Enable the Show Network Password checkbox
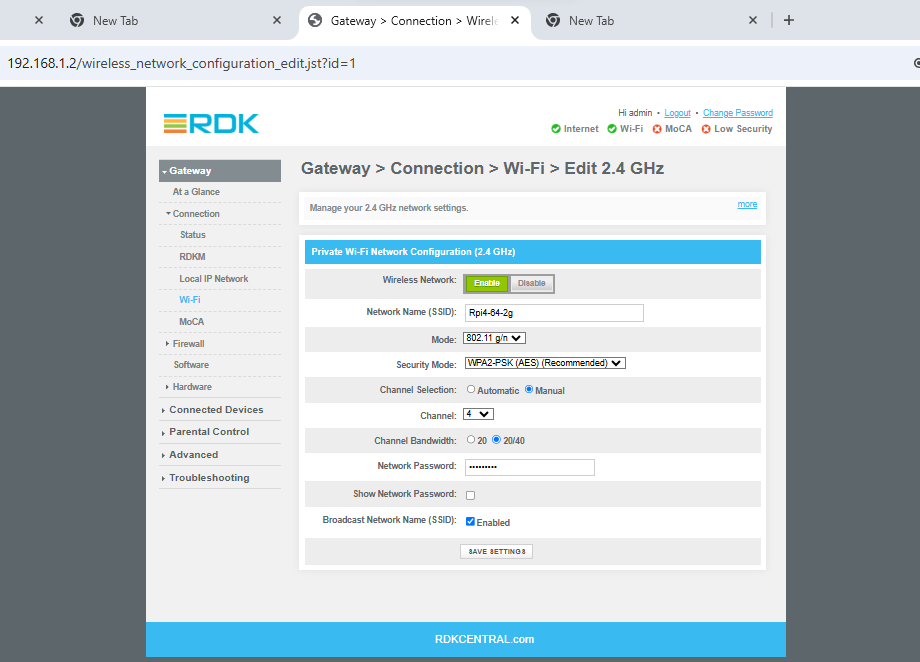This screenshot has width=920, height=662. [471, 495]
